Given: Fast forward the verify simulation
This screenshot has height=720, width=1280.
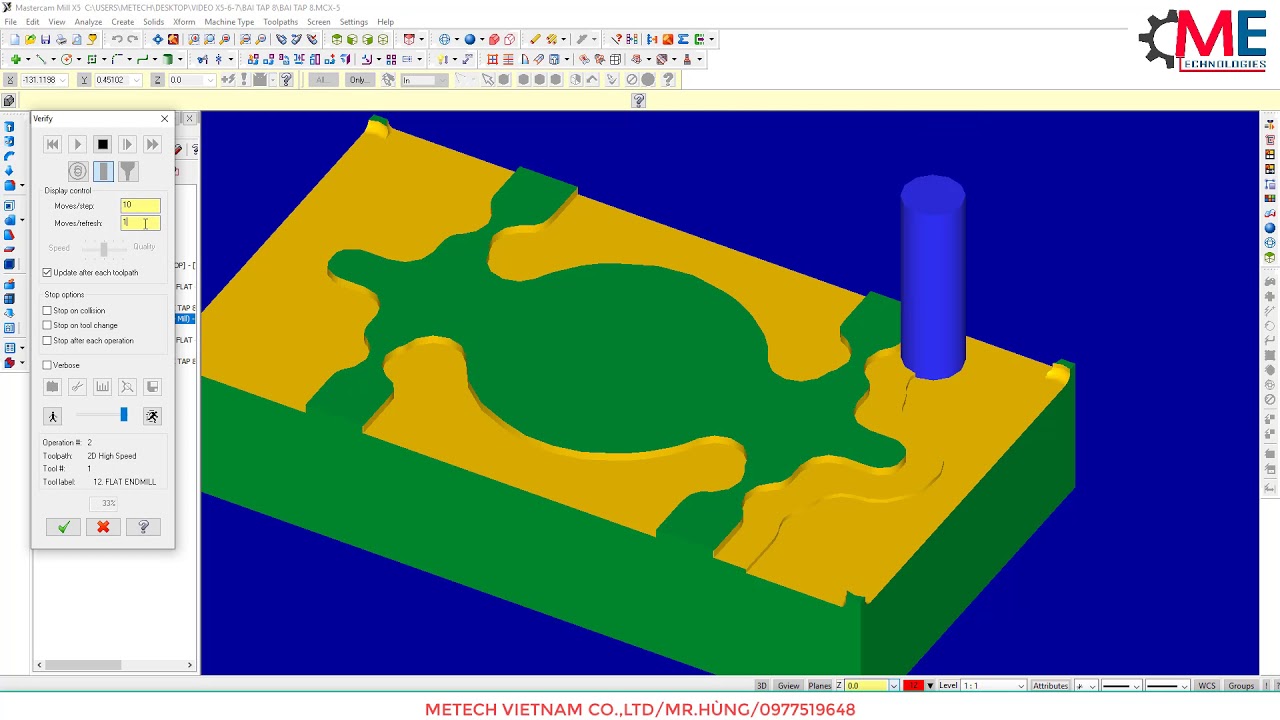Looking at the screenshot, I should point(152,145).
